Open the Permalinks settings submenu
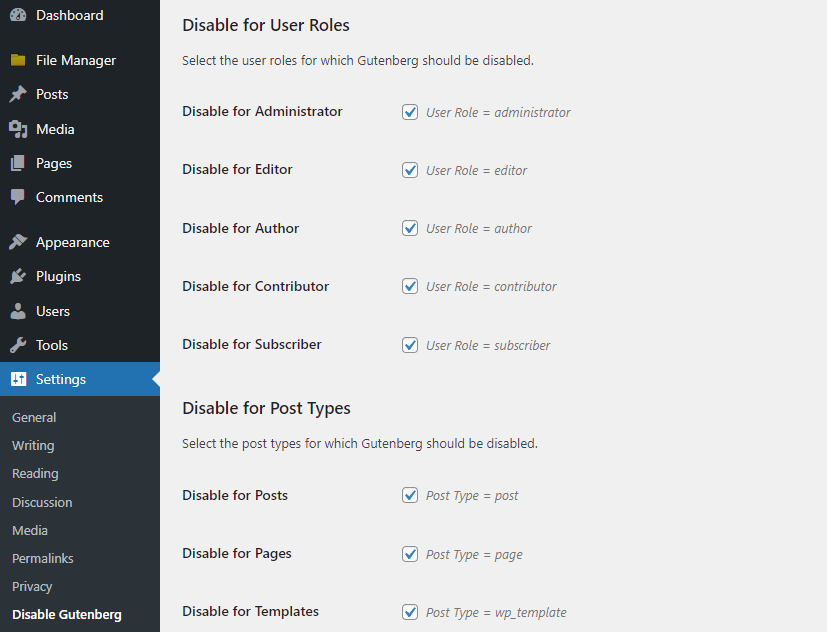Viewport: 827px width, 632px height. [43, 558]
